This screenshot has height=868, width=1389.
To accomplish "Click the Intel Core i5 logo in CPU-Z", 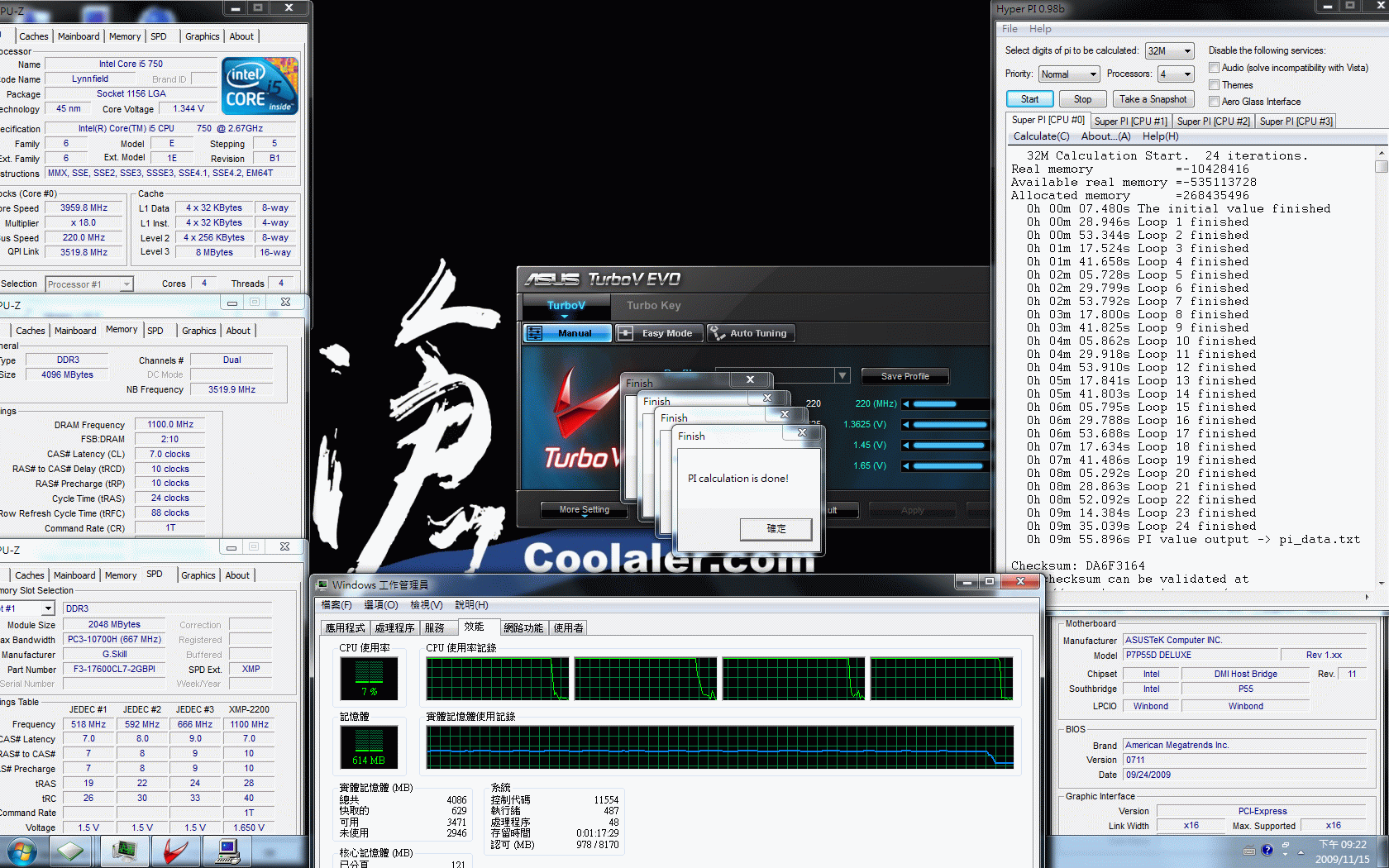I will (x=260, y=86).
